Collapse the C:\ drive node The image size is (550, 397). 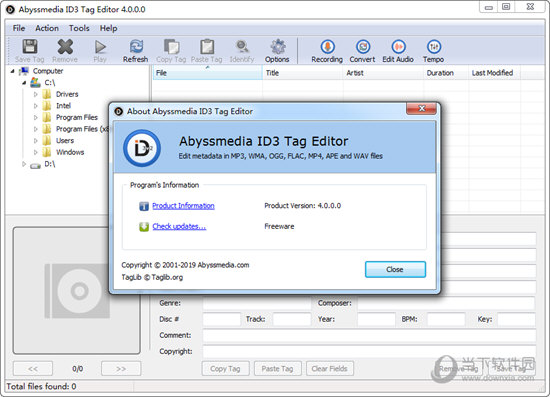[24, 83]
